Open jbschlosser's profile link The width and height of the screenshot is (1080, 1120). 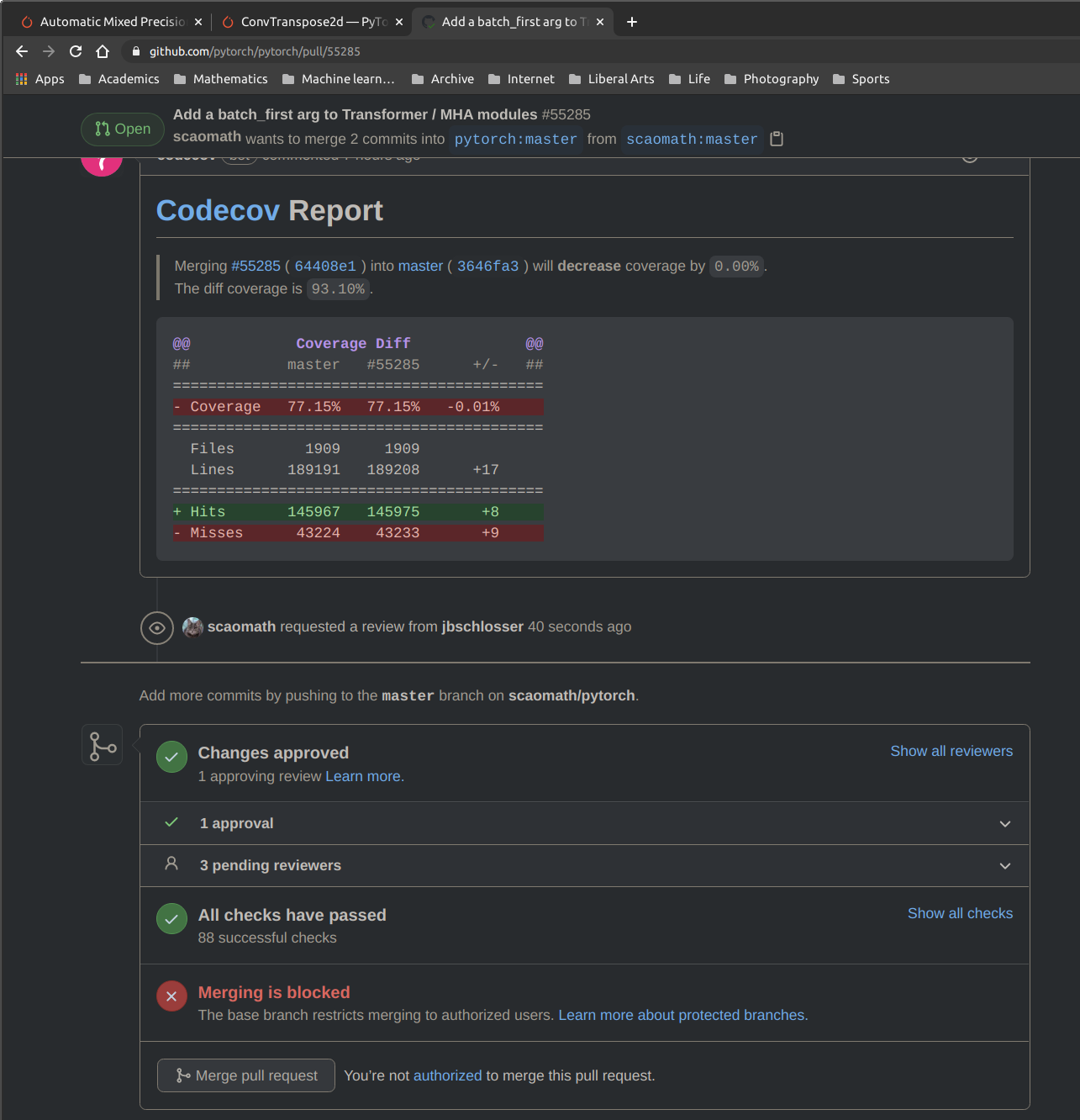point(482,626)
